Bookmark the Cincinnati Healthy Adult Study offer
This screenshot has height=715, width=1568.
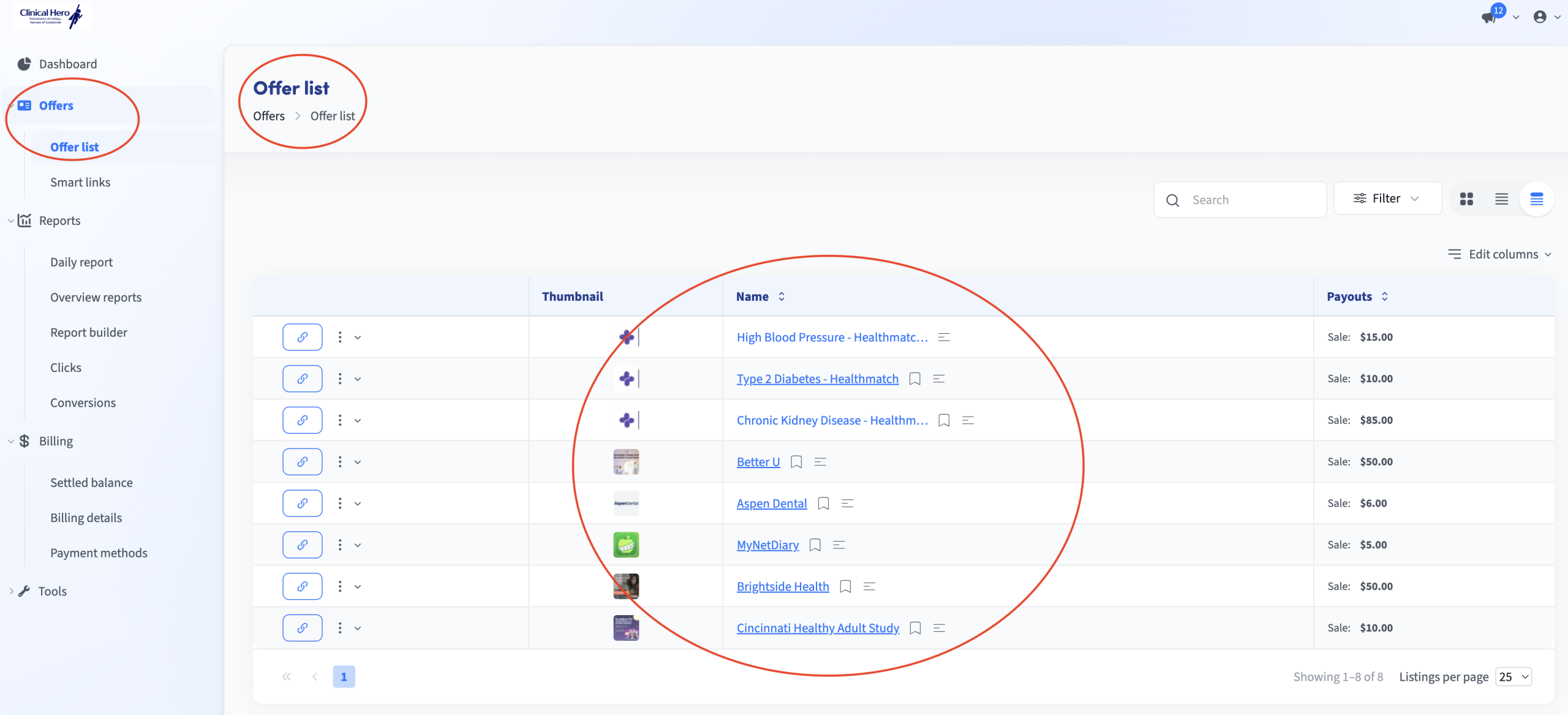coord(916,628)
